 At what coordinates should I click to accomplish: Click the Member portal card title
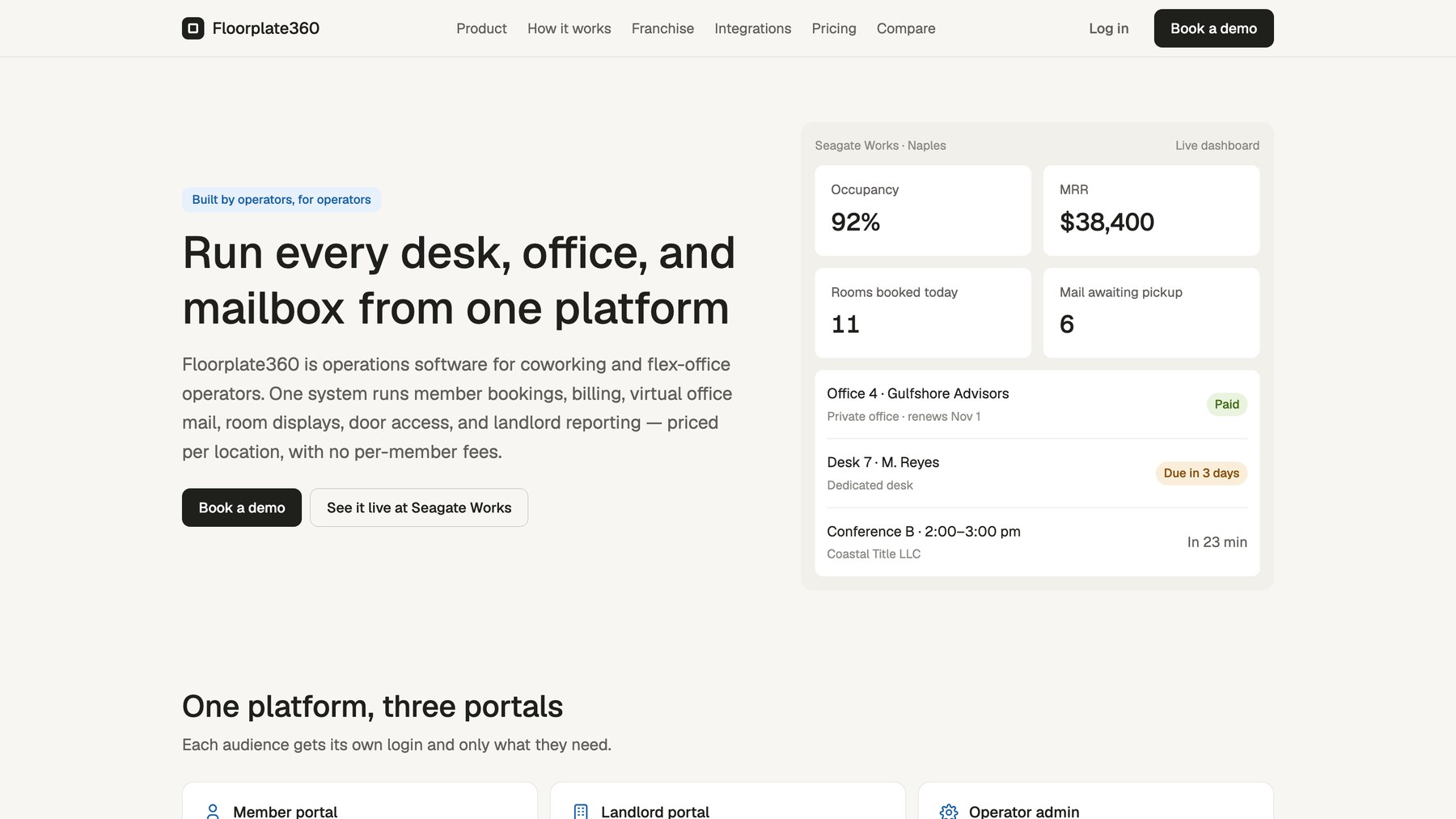coord(285,811)
